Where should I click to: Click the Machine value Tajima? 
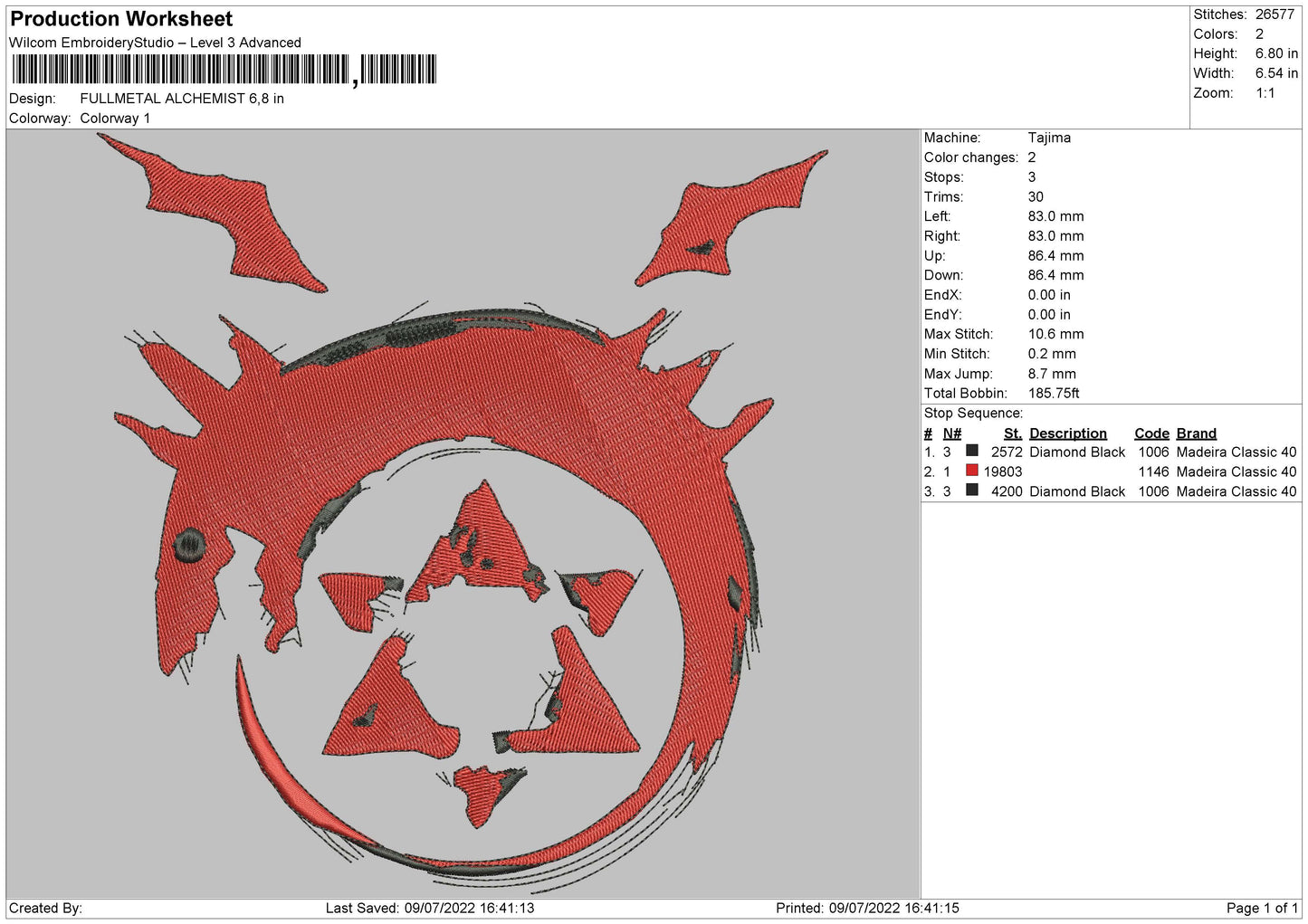point(1049,138)
